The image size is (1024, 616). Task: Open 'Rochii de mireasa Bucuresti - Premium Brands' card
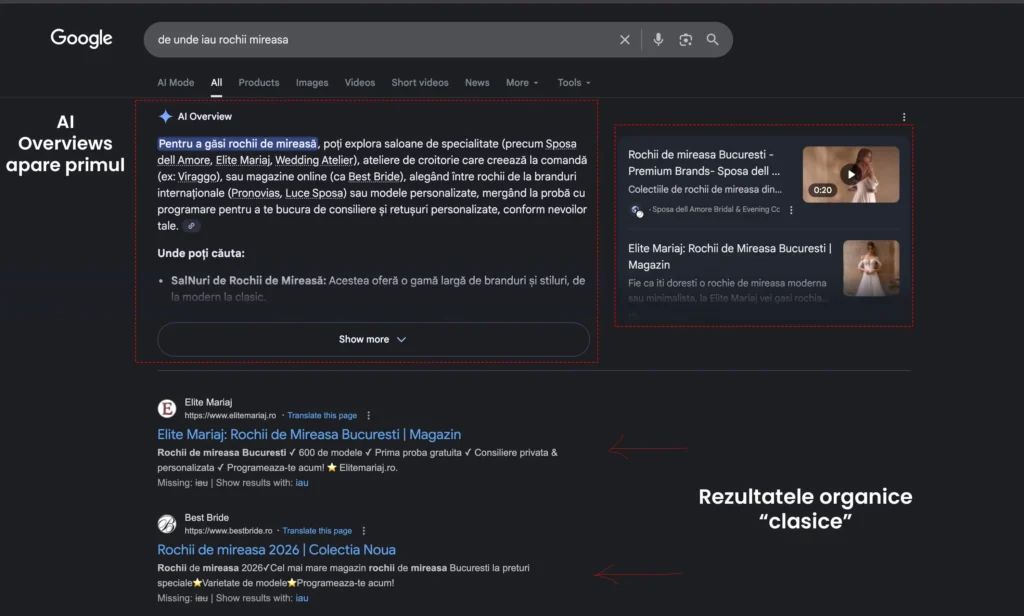pos(704,163)
